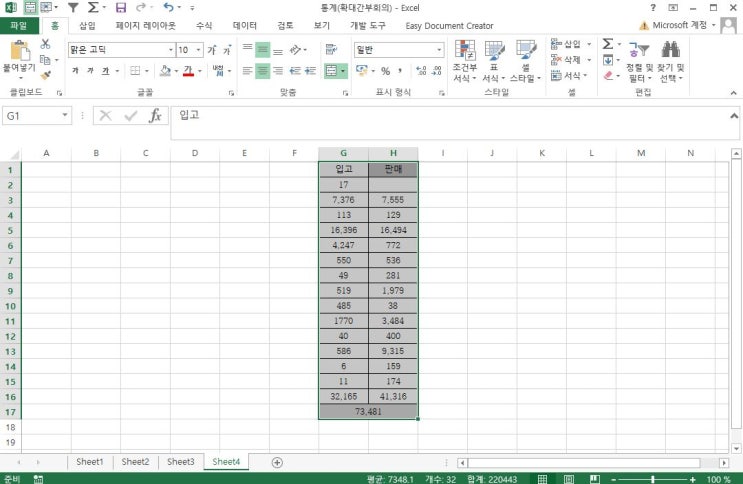743x484 pixels.
Task: Click the Increase Decimal icon
Action: pos(421,71)
